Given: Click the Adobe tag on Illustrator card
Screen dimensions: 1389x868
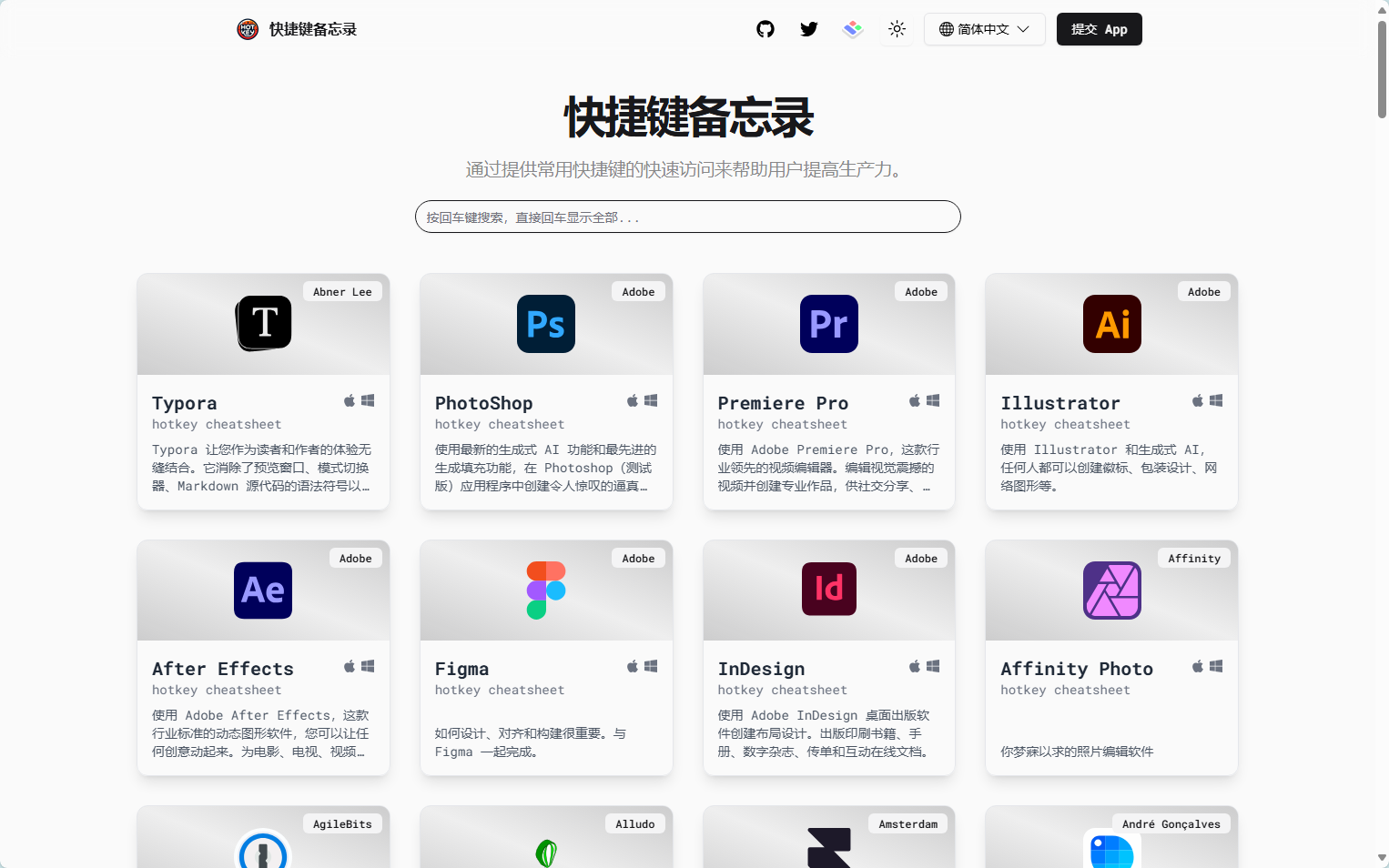Looking at the screenshot, I should pyautogui.click(x=1204, y=292).
